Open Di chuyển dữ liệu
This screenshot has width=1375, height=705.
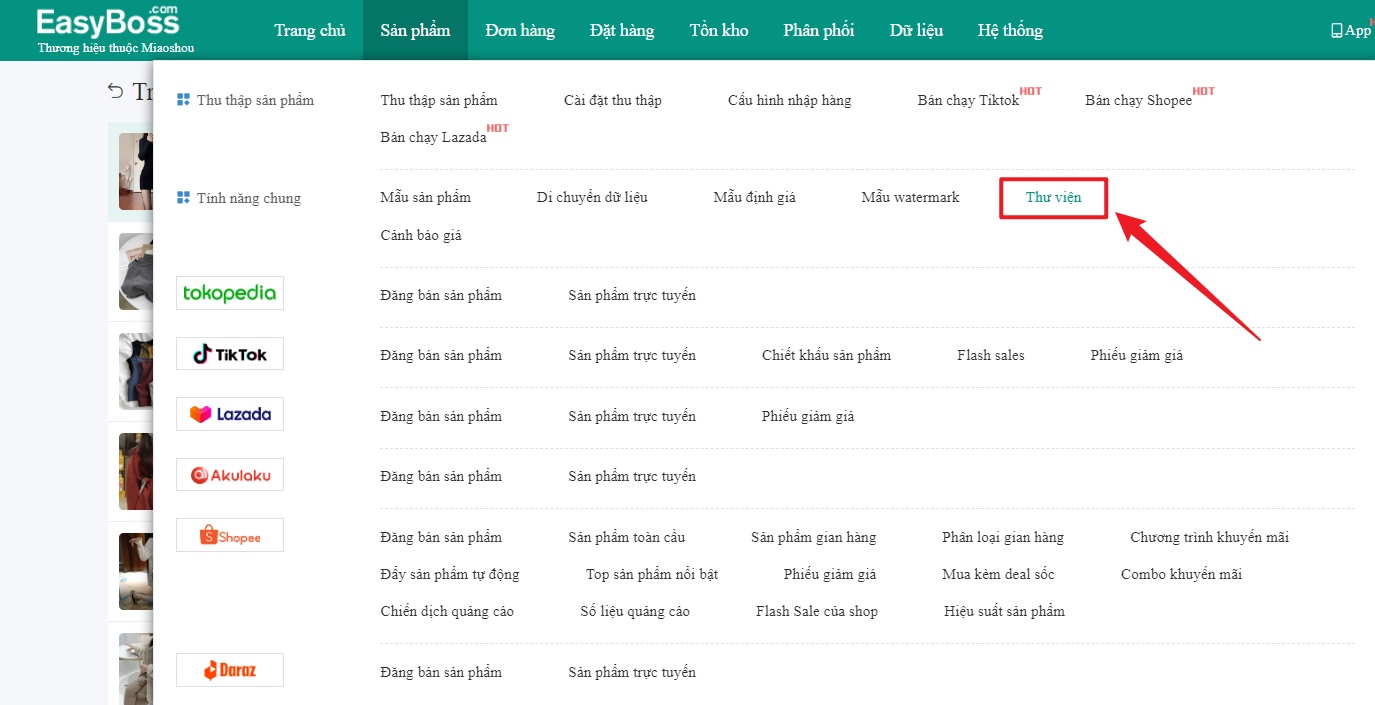(592, 197)
